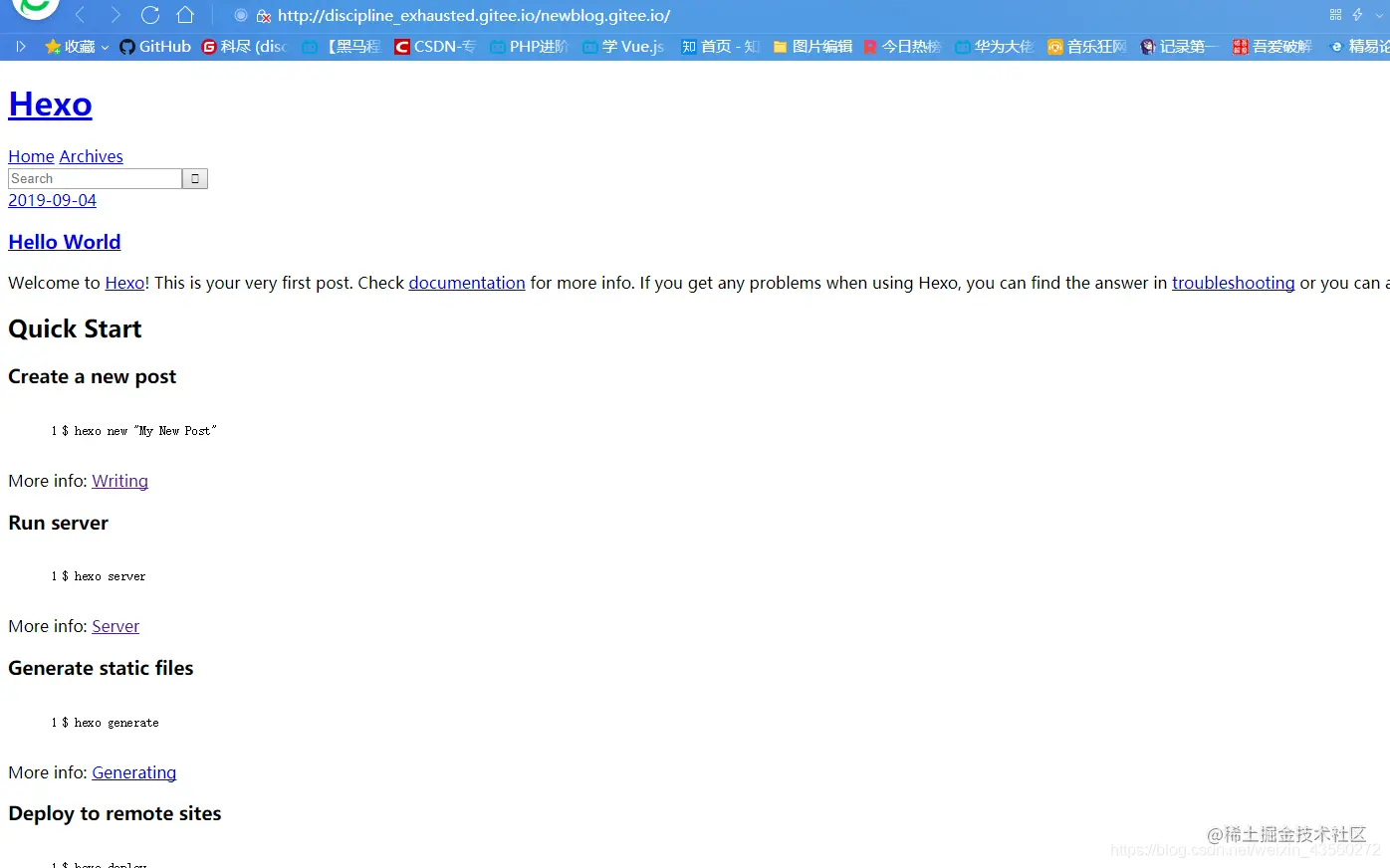Viewport: 1390px width, 868px height.
Task: Click the lightning speed mode icon
Action: (1357, 14)
